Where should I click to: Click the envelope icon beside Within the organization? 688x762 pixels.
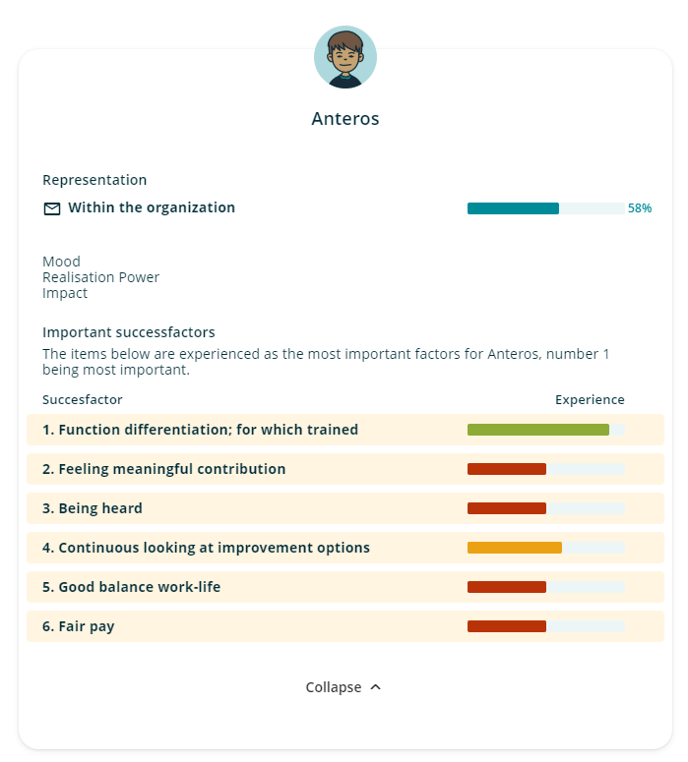52,208
